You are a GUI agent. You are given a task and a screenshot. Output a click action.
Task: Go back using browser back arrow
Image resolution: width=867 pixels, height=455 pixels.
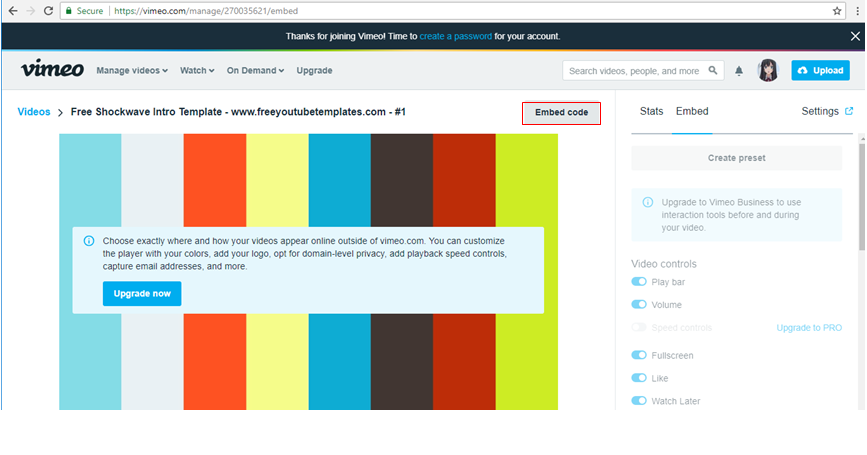coord(13,11)
